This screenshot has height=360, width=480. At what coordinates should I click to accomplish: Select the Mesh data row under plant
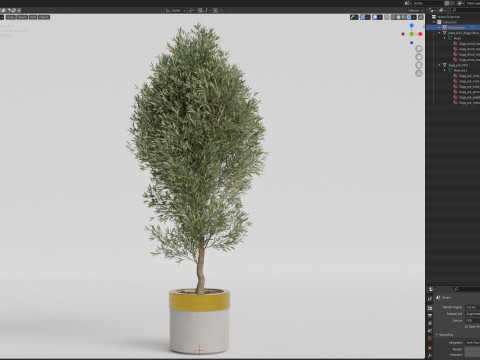pos(453,38)
